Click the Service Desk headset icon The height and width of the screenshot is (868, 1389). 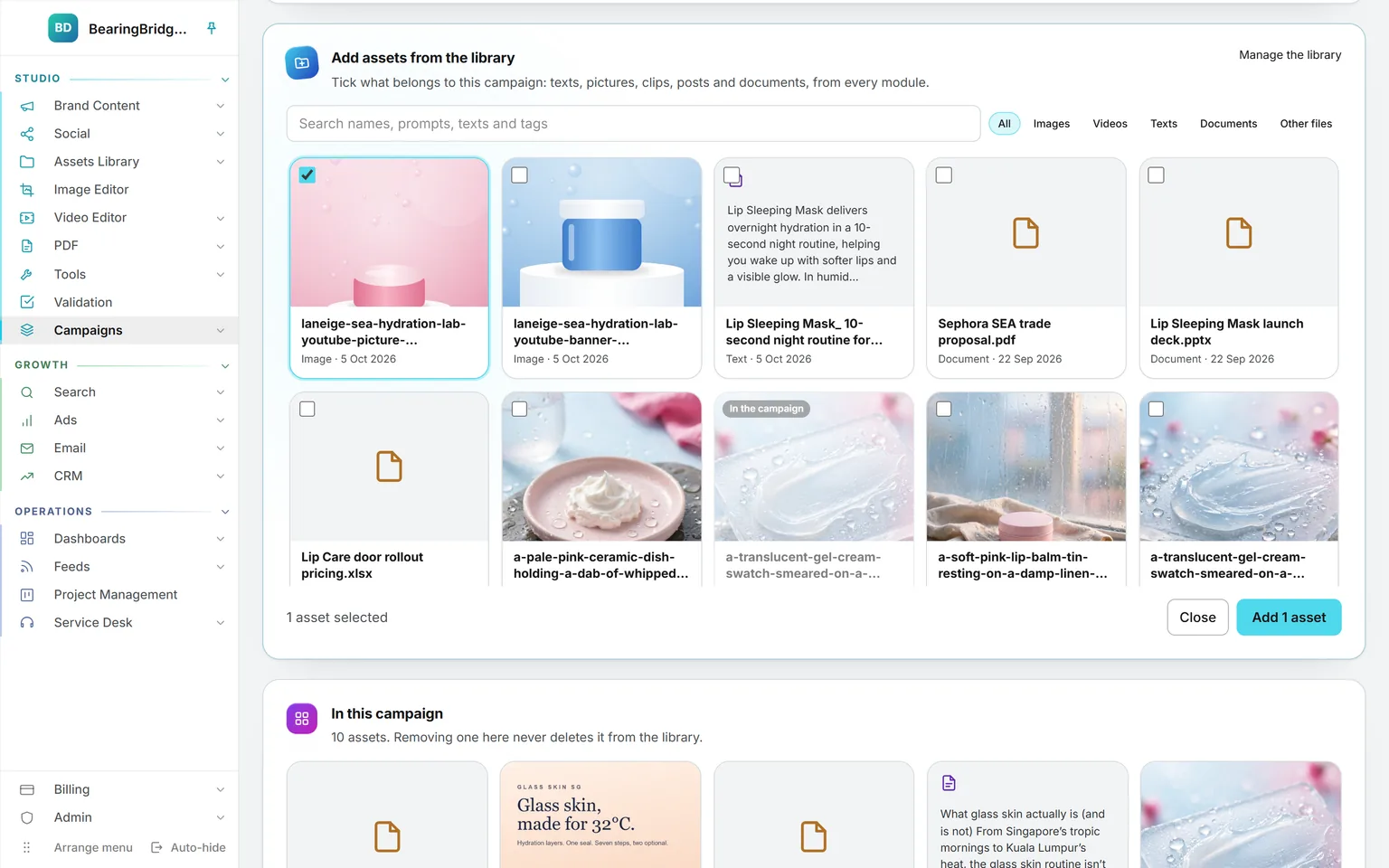pyautogui.click(x=27, y=623)
